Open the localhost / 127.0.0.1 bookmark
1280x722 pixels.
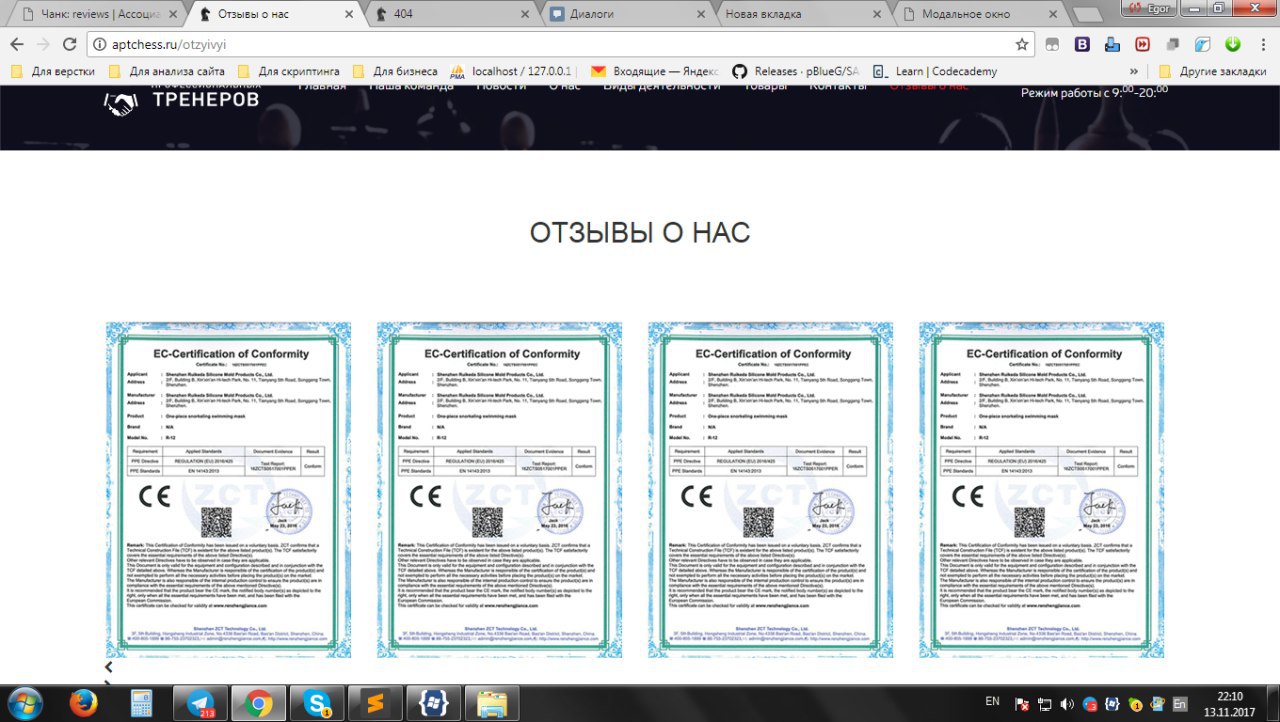pos(512,71)
